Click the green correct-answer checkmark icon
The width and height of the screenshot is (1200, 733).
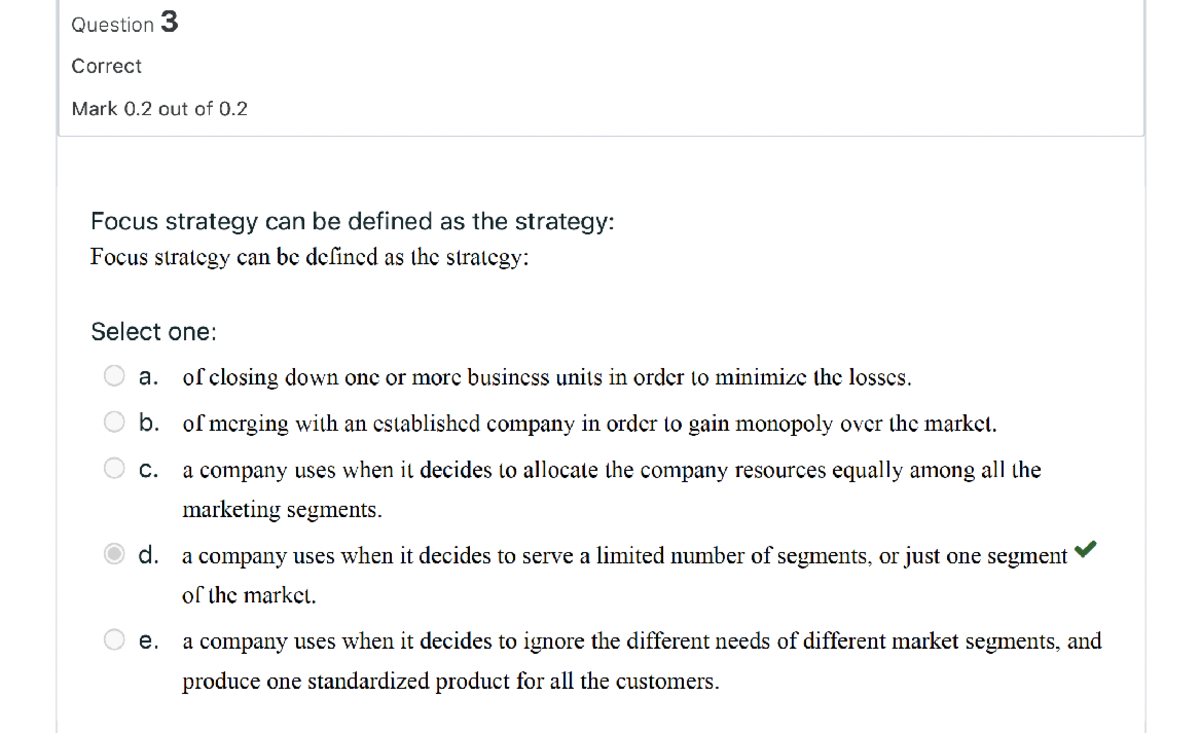click(x=1086, y=548)
